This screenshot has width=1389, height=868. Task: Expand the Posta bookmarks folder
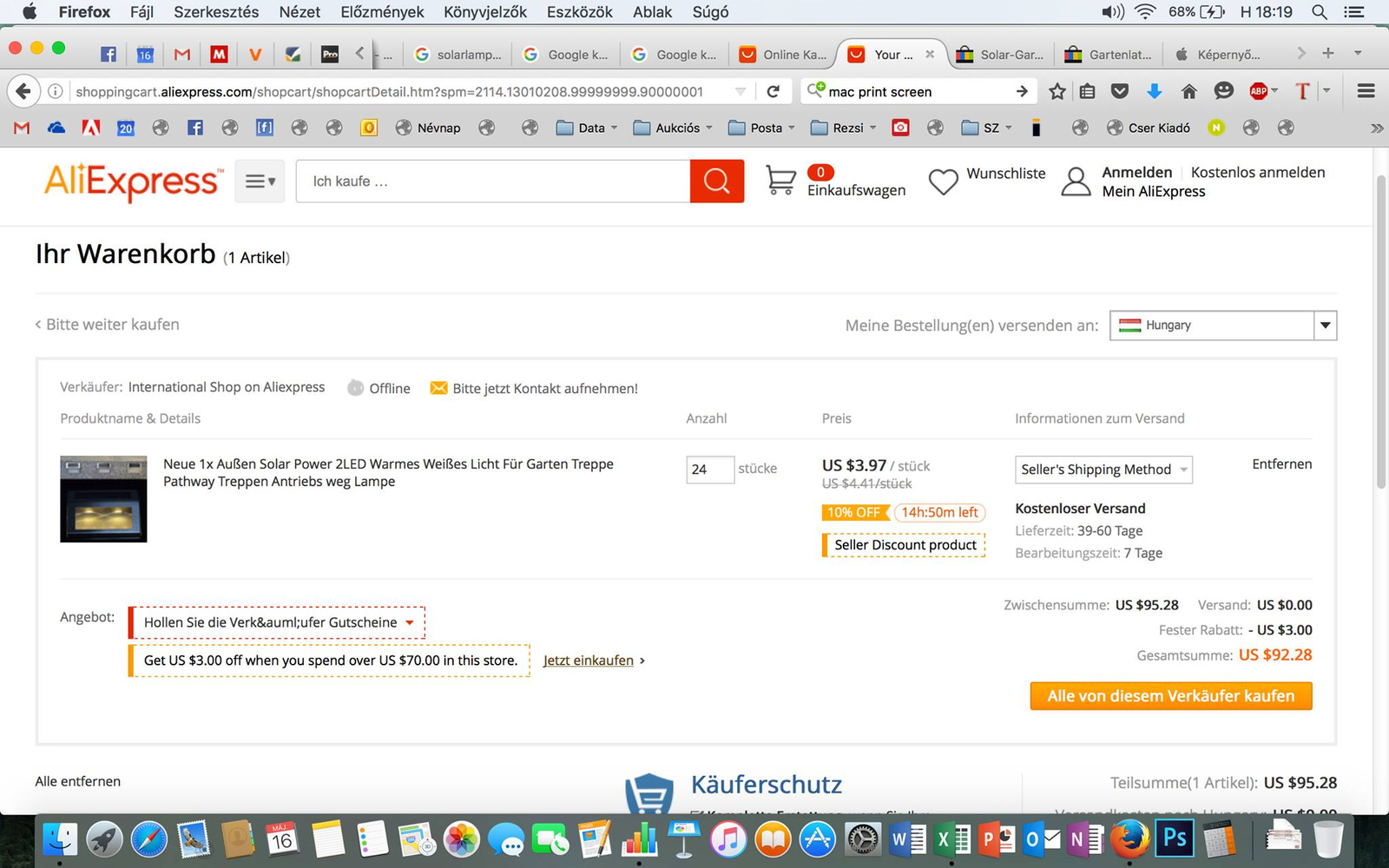point(761,128)
